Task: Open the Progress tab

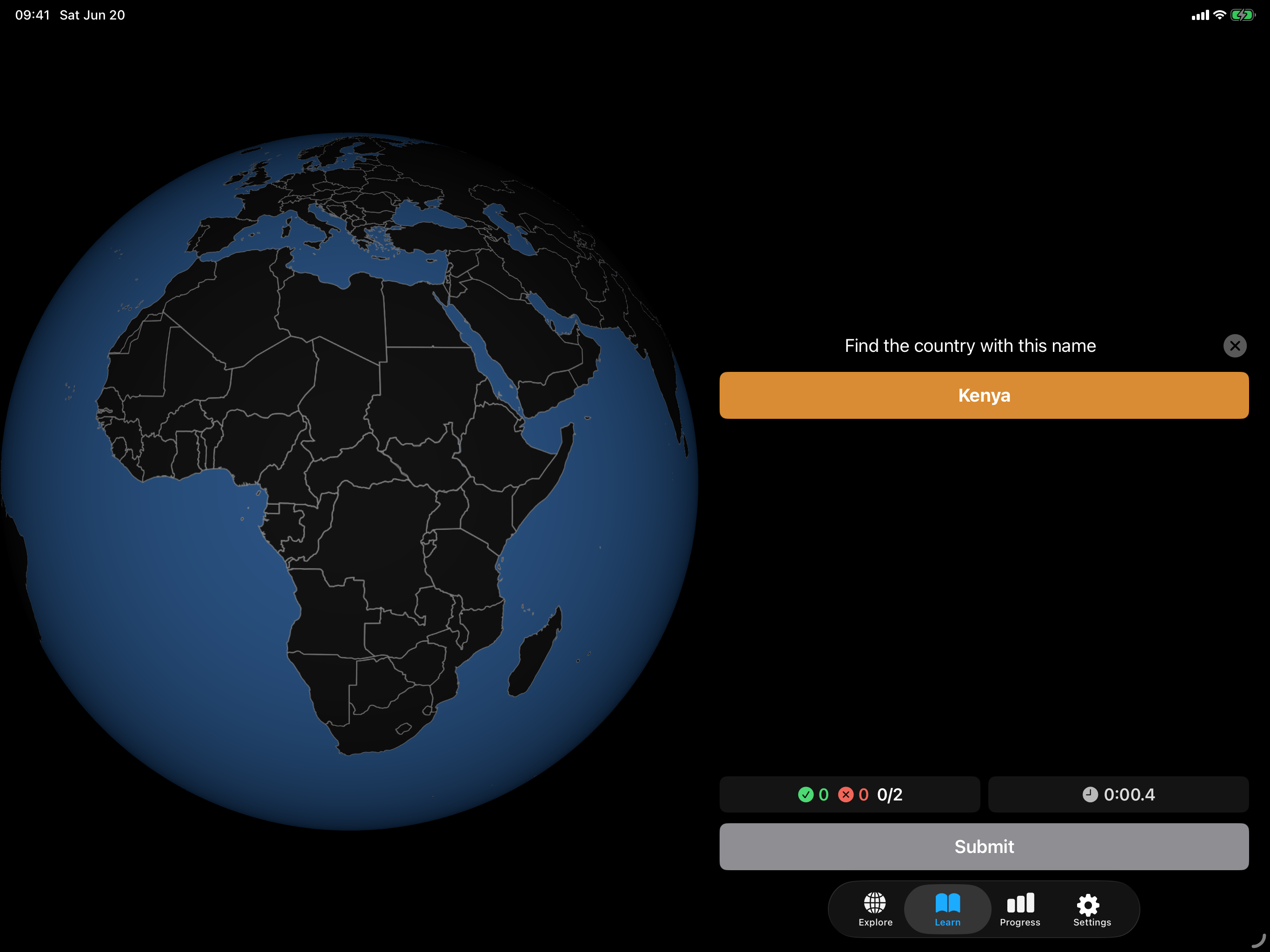Action: point(1020,910)
